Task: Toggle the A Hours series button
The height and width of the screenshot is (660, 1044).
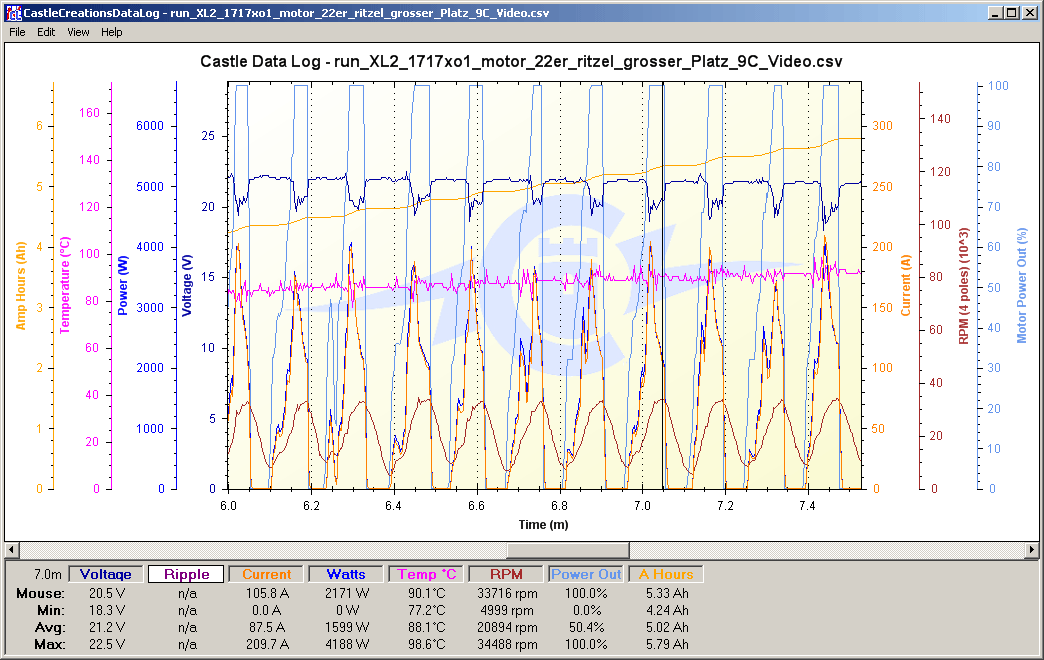Action: point(666,574)
